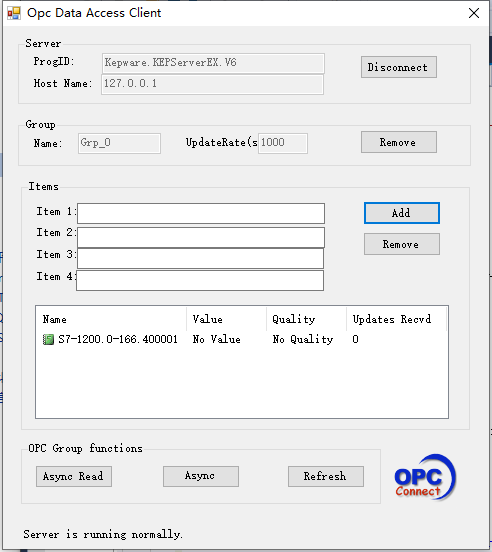Focus the Item 2 text field
This screenshot has width=492, height=552.
pyautogui.click(x=201, y=237)
